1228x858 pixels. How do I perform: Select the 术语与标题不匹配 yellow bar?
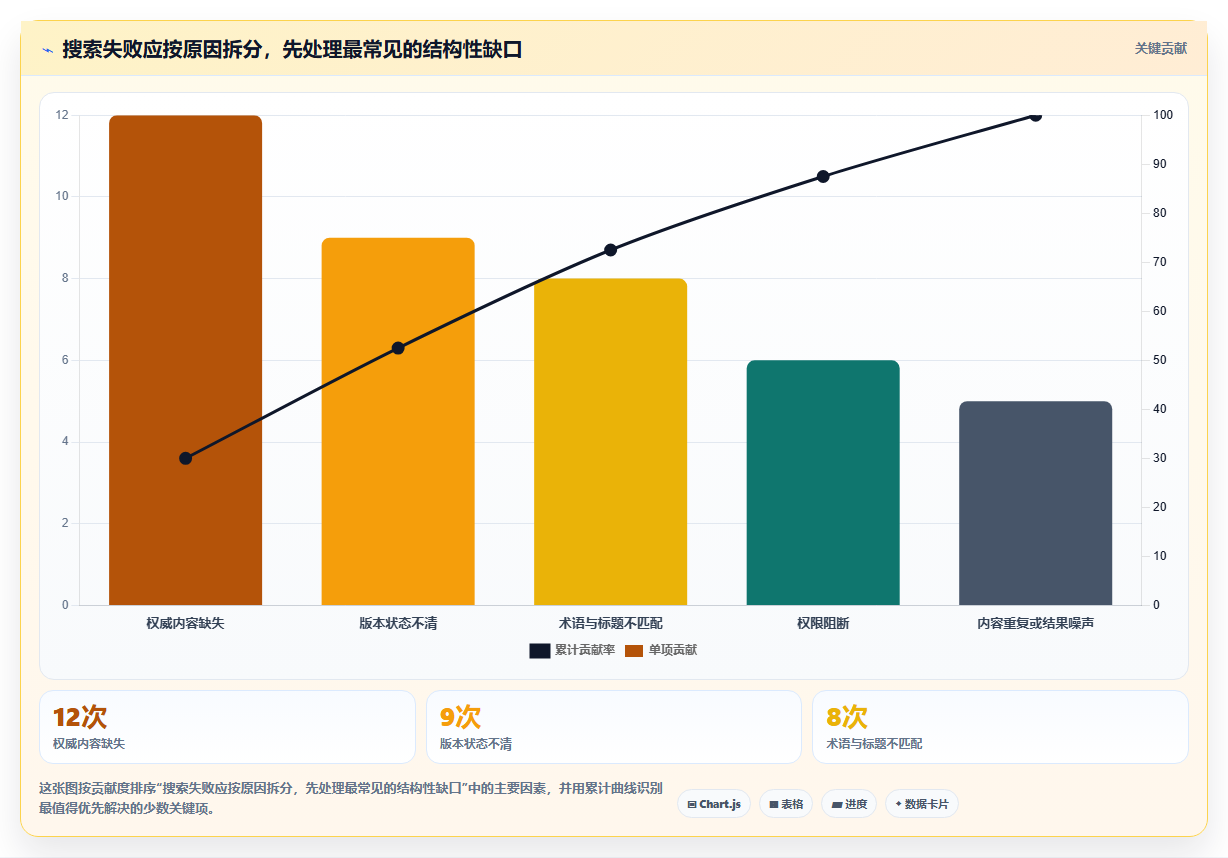tap(610, 442)
